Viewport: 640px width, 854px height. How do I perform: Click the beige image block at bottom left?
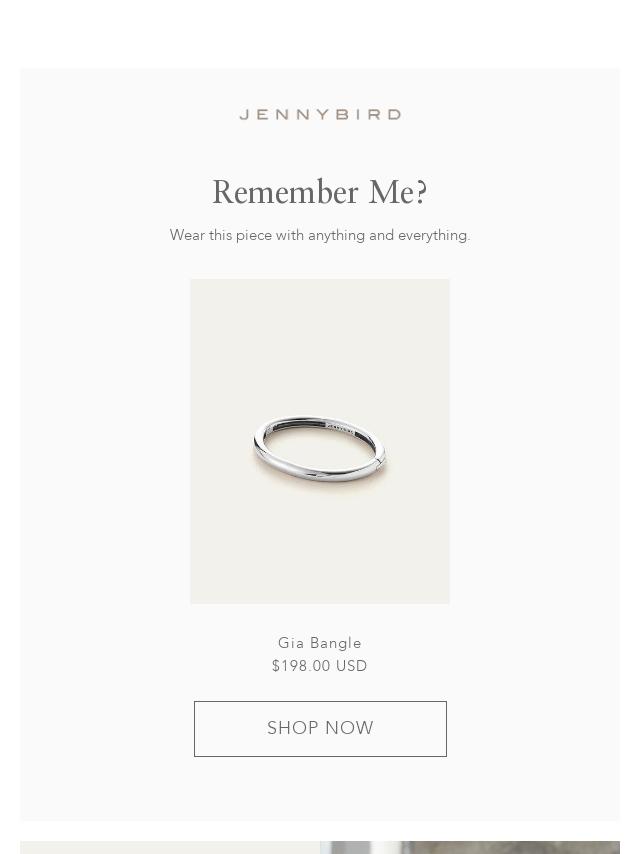(x=170, y=847)
